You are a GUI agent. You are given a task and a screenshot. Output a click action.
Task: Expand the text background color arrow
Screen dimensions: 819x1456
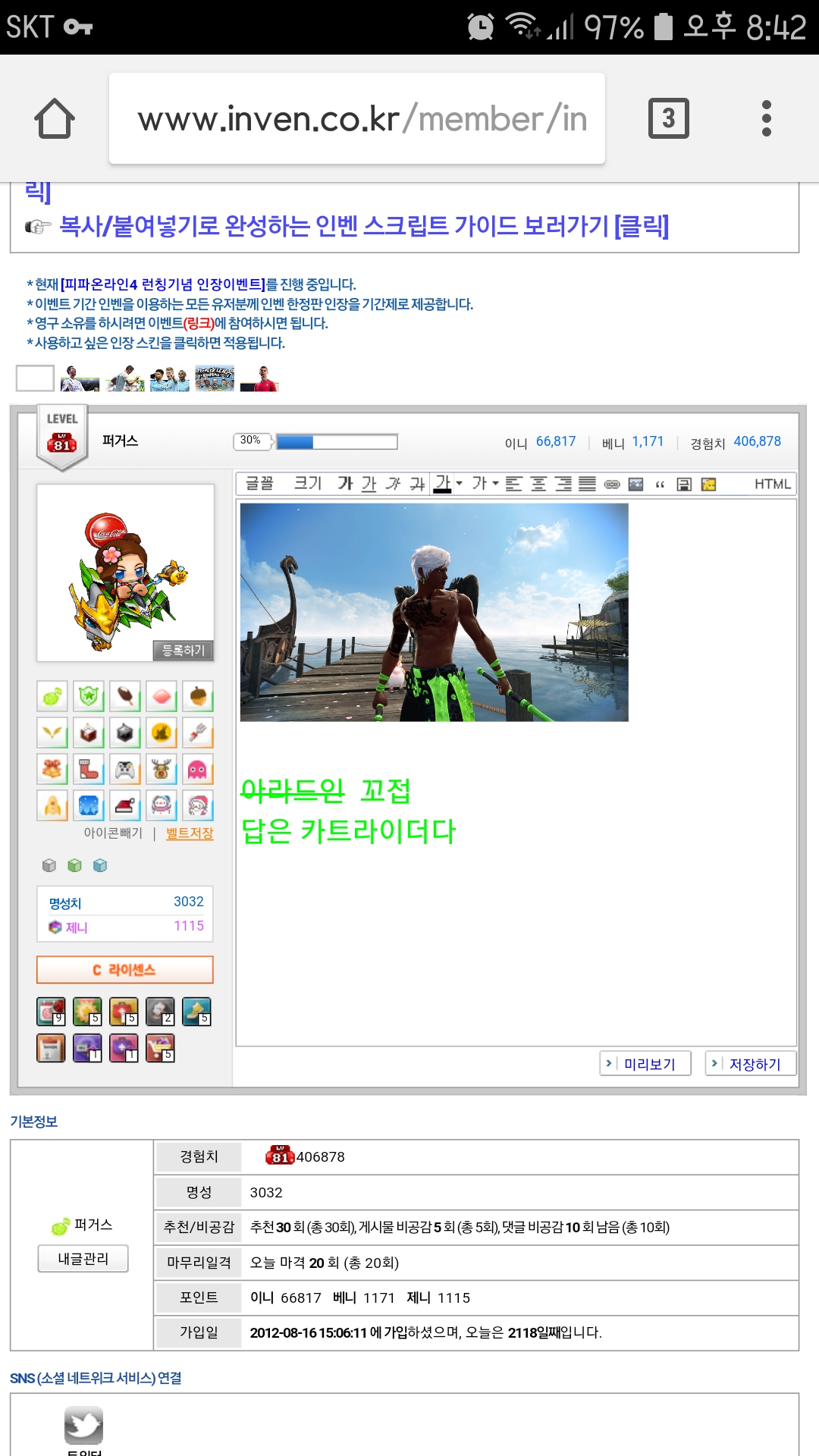[496, 484]
